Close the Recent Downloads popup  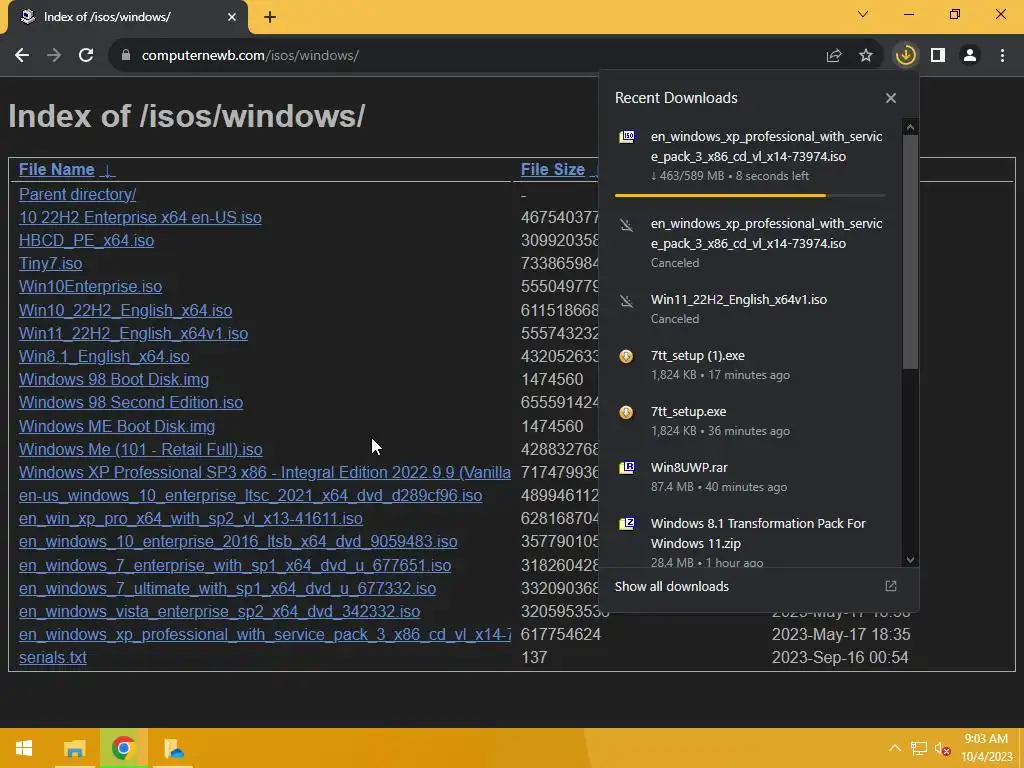click(x=891, y=98)
